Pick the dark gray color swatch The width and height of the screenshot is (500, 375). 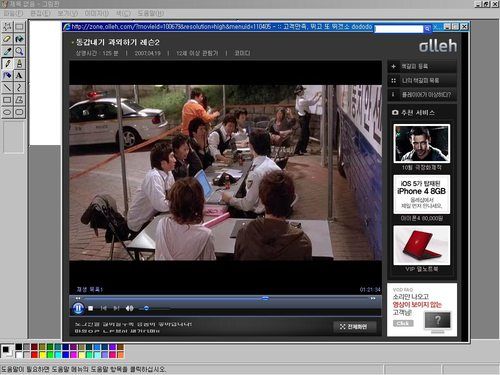click(27, 347)
